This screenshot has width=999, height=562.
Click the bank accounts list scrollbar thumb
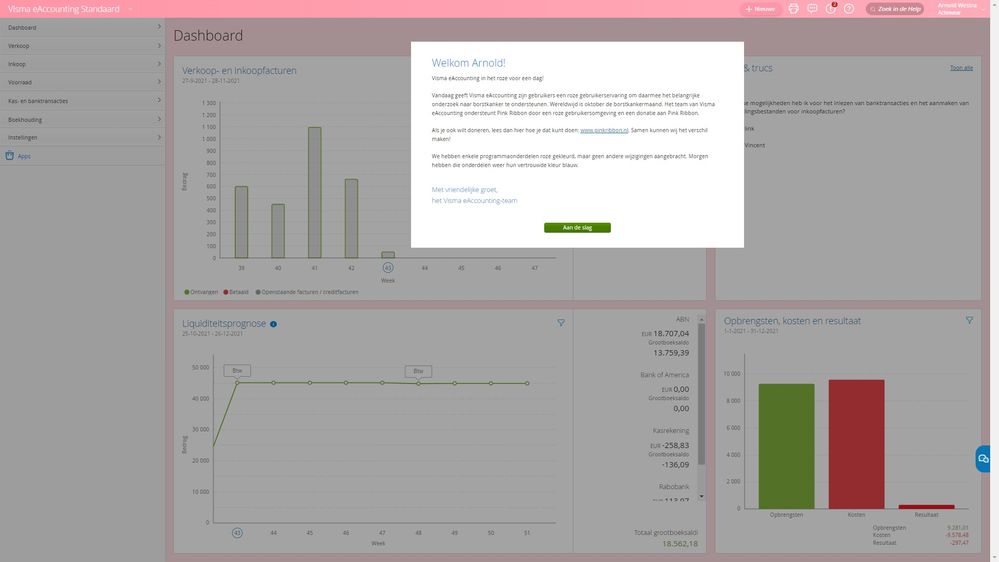(x=701, y=394)
